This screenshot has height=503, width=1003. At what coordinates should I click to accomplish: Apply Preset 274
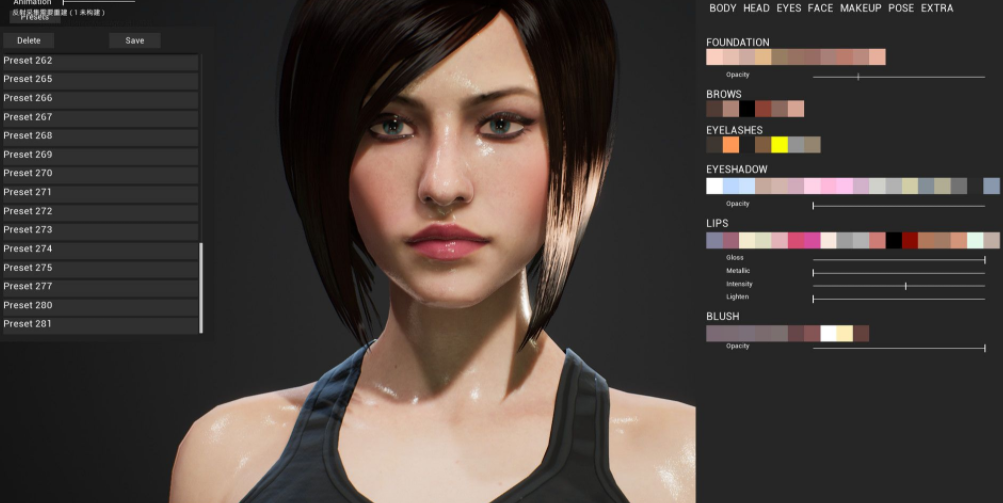coord(100,249)
